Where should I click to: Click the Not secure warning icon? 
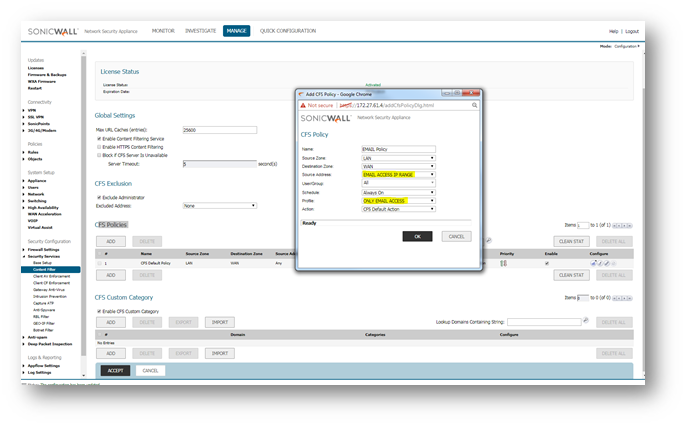pos(302,104)
